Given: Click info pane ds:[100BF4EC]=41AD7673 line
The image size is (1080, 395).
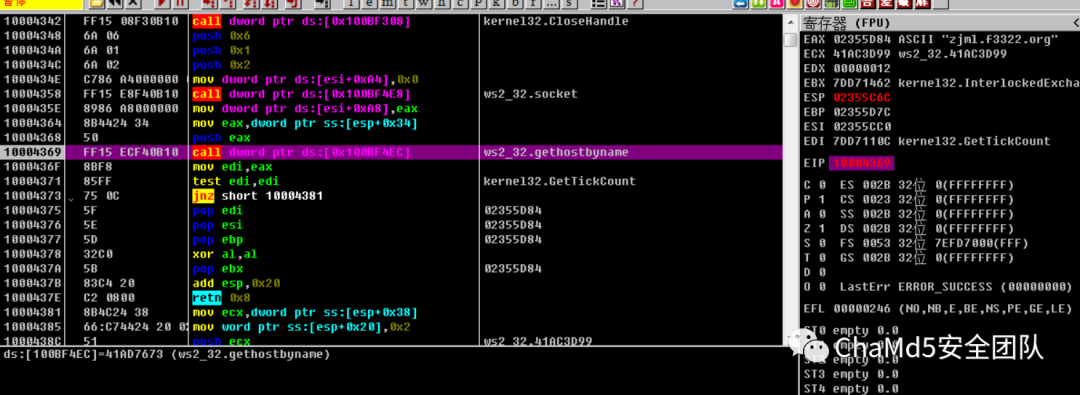Looking at the screenshot, I should pos(166,354).
